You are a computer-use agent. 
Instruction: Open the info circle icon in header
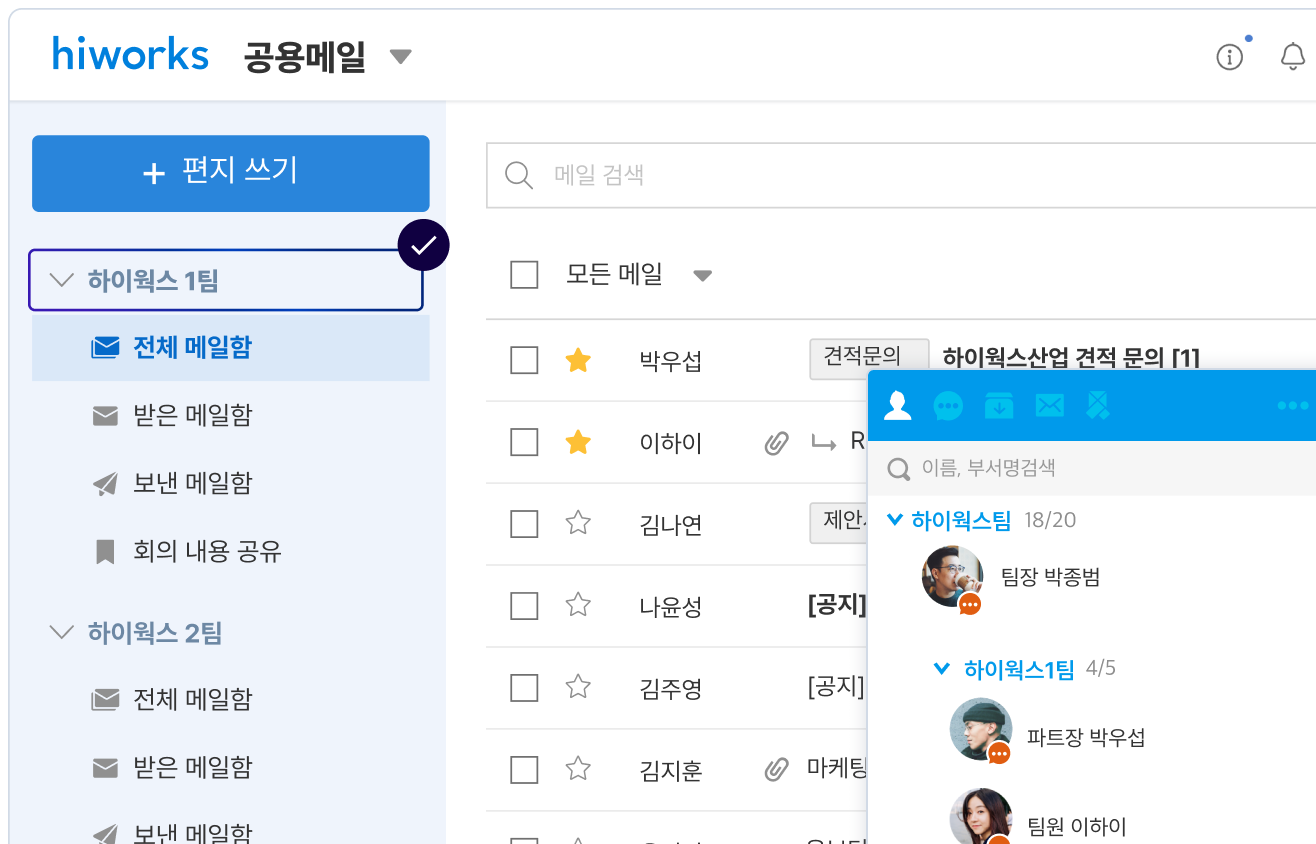tap(1229, 57)
